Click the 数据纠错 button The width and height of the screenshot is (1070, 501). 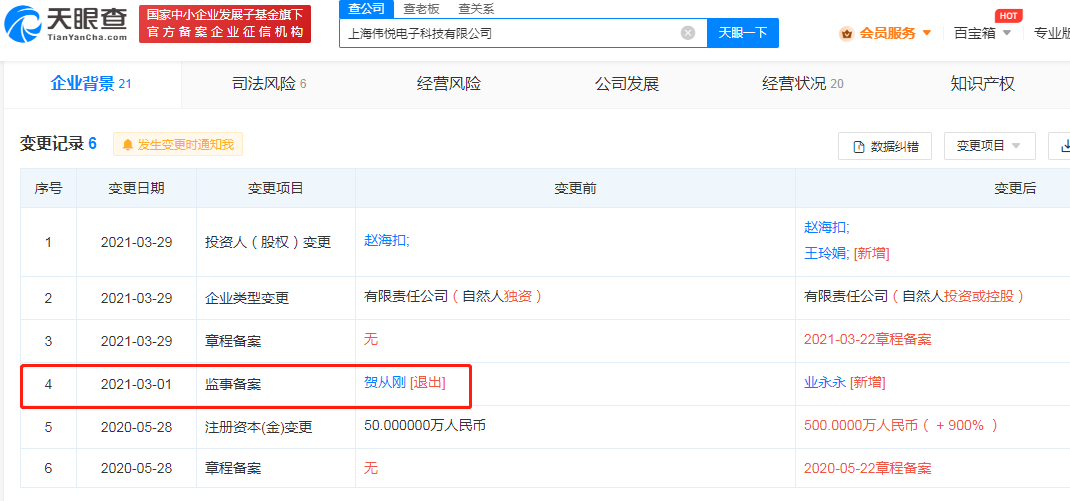click(884, 146)
